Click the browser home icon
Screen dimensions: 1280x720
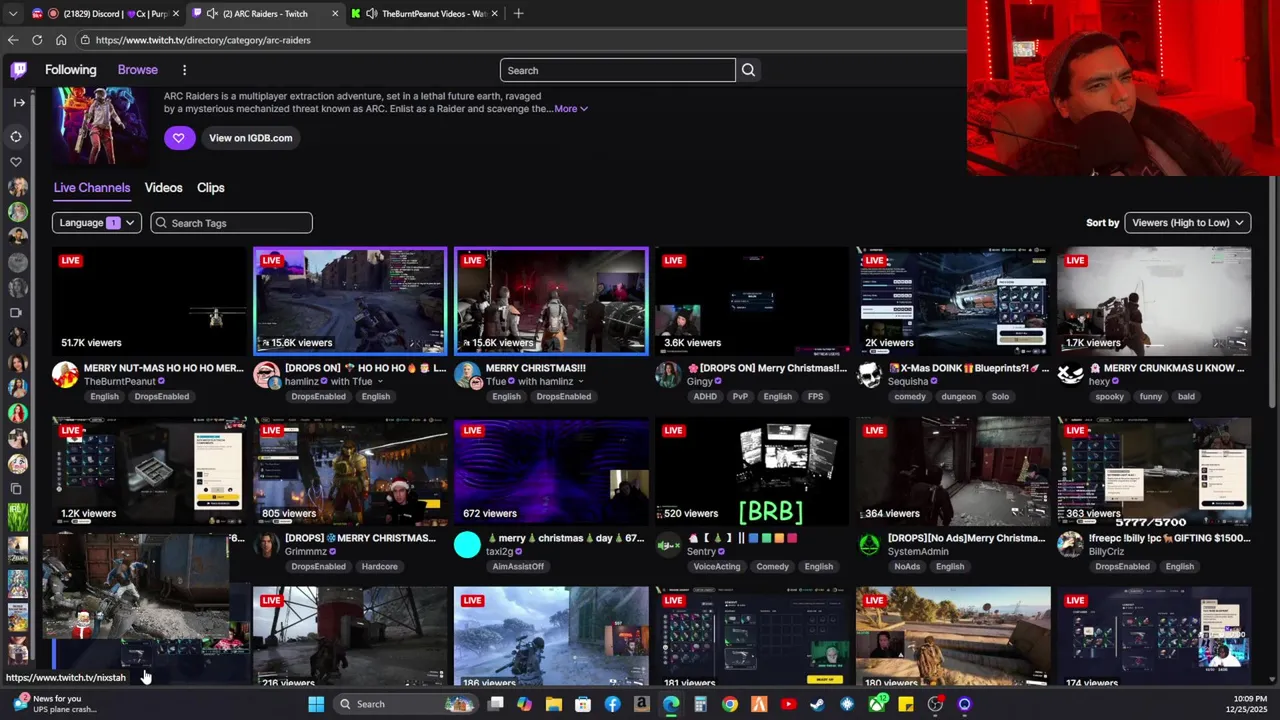pyautogui.click(x=61, y=40)
